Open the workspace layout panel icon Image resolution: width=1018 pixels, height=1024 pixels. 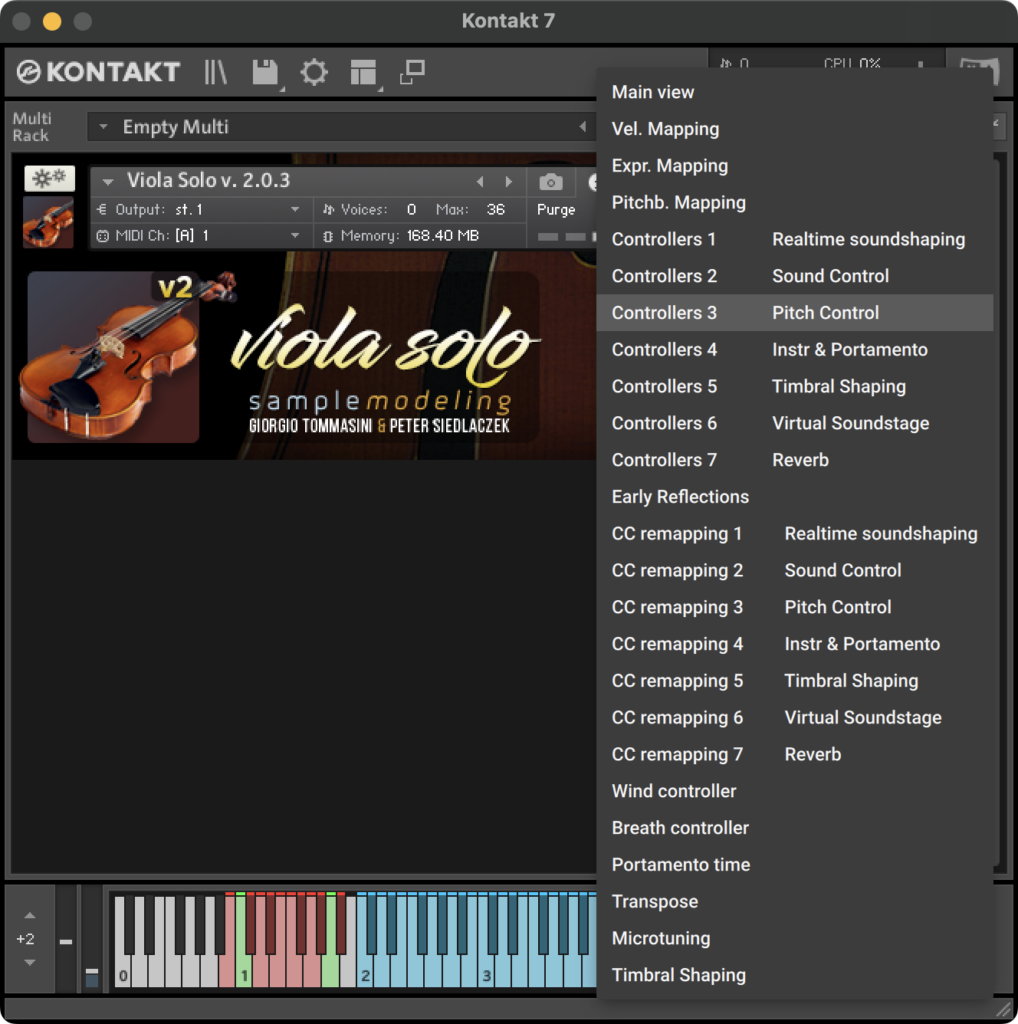[363, 72]
